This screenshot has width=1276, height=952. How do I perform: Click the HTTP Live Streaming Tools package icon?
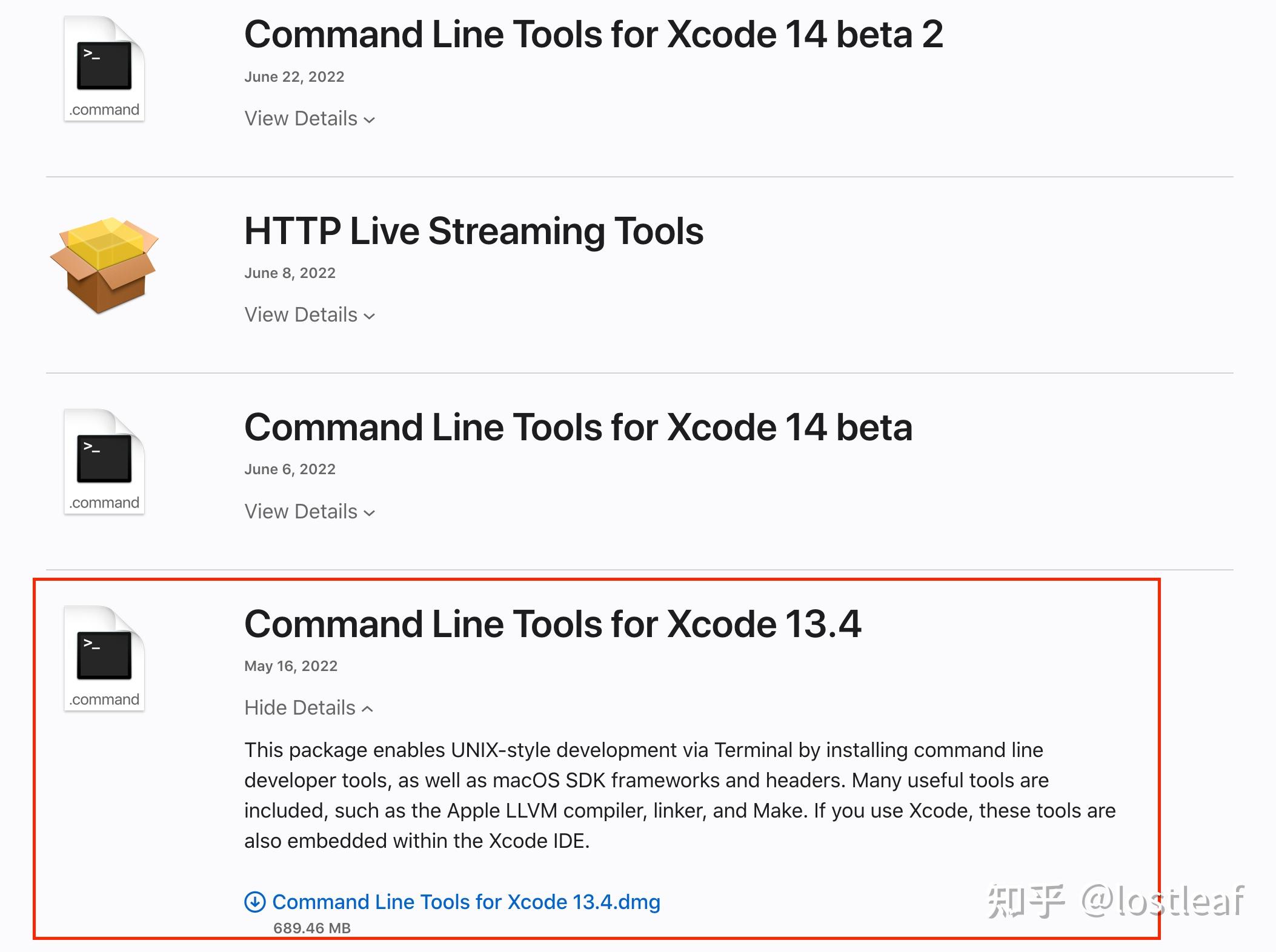pos(104,265)
